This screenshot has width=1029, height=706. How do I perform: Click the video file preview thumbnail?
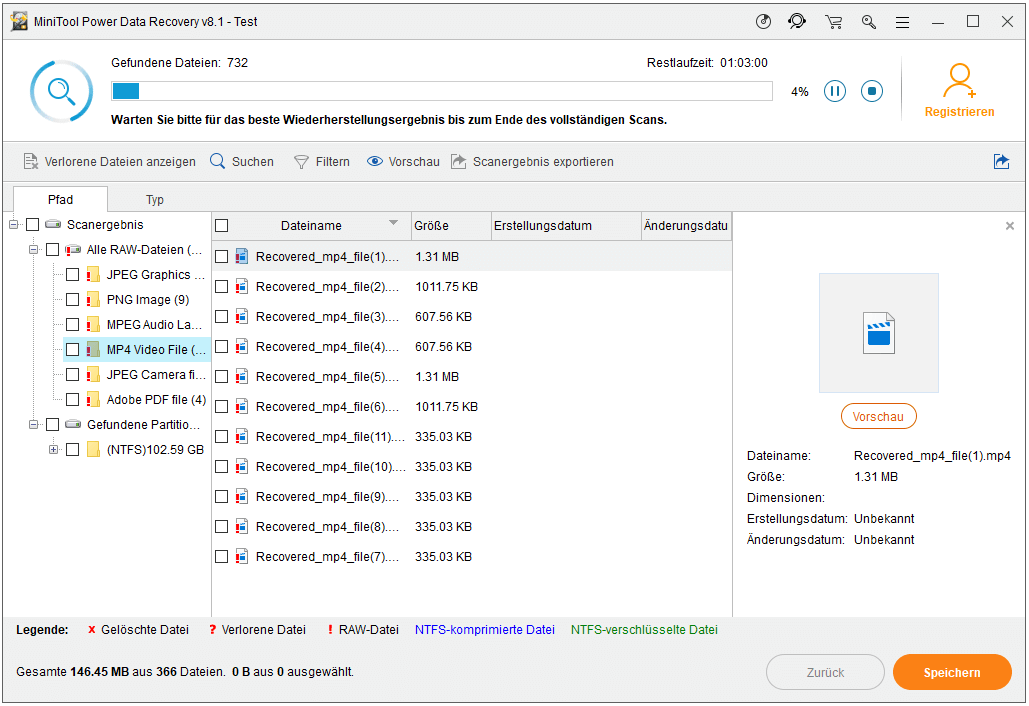879,333
